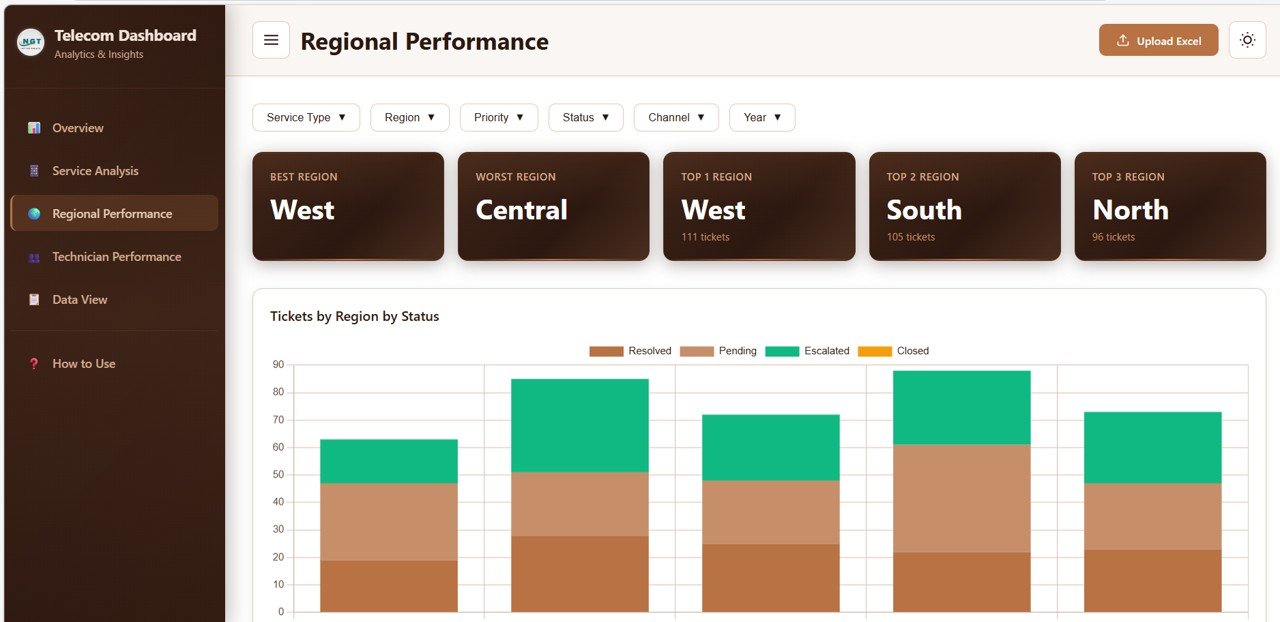
Task: Open the Service Type filter dropdown
Action: (305, 117)
